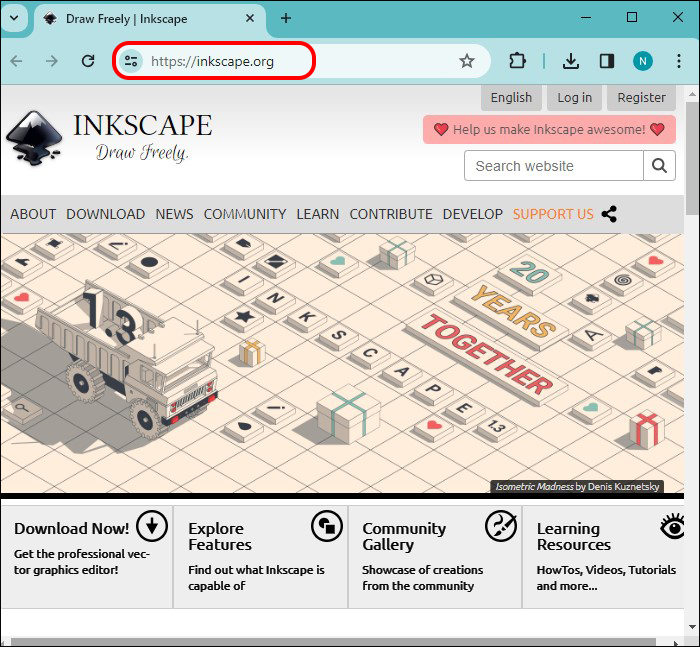Open the English language selector
This screenshot has height=647, width=700.
pos(511,98)
